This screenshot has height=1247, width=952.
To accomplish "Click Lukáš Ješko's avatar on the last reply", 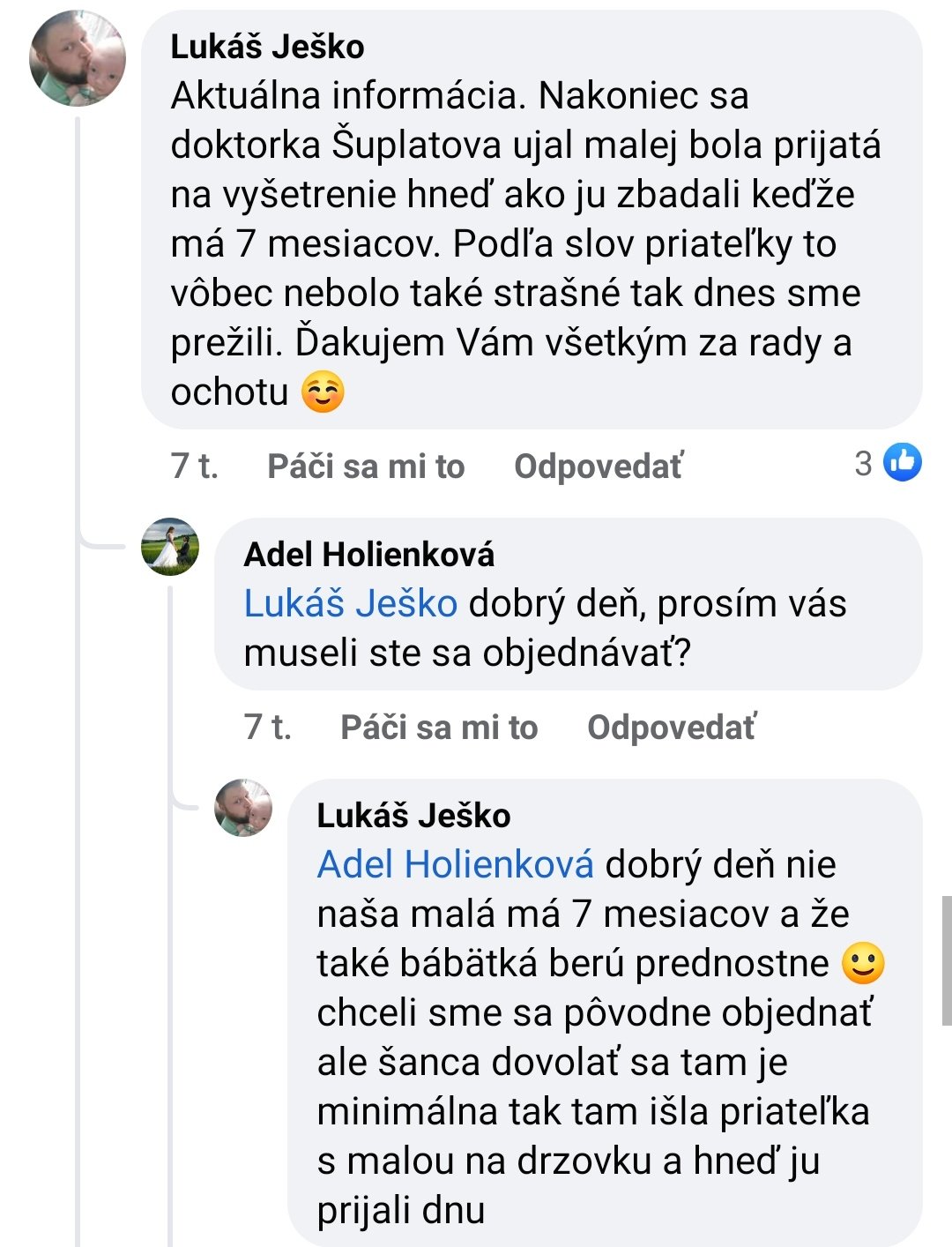I will point(243,808).
